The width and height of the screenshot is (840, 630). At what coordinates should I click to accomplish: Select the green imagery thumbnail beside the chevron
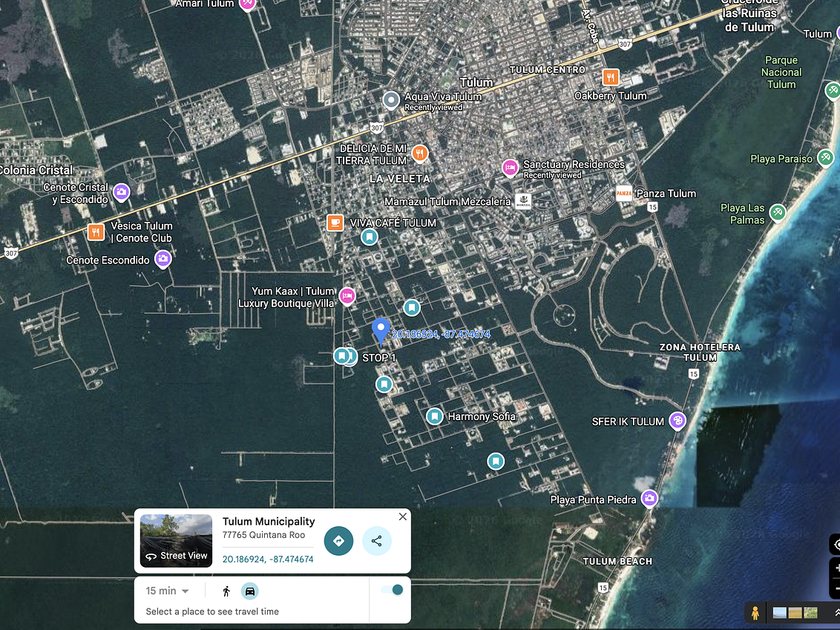(x=811, y=612)
